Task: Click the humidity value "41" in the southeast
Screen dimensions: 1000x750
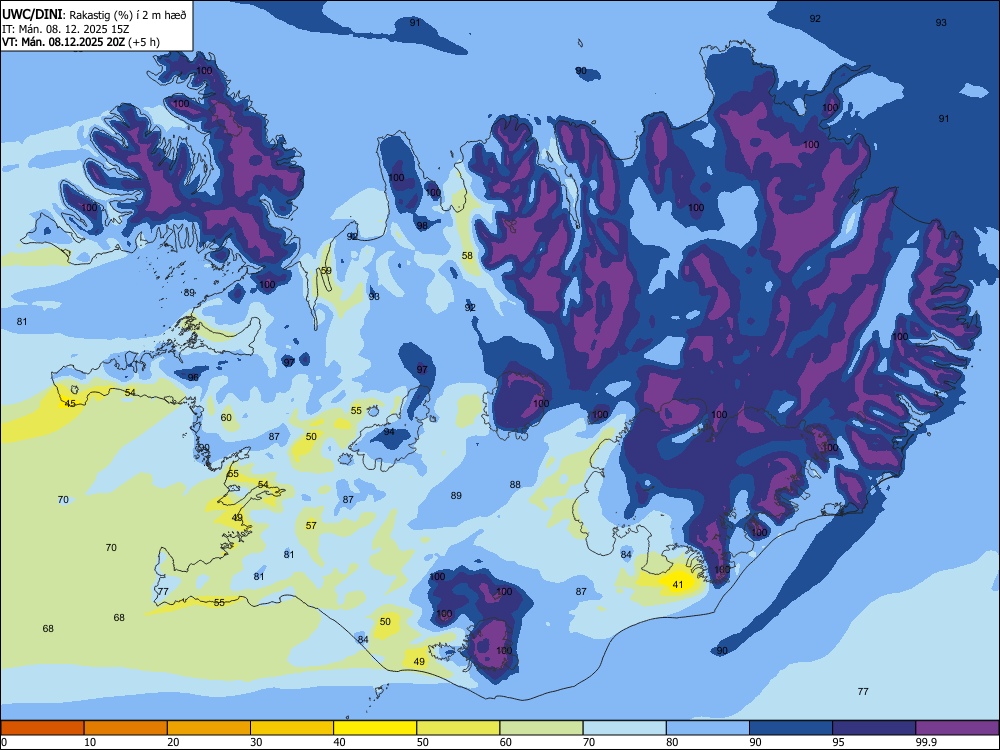Action: [677, 584]
